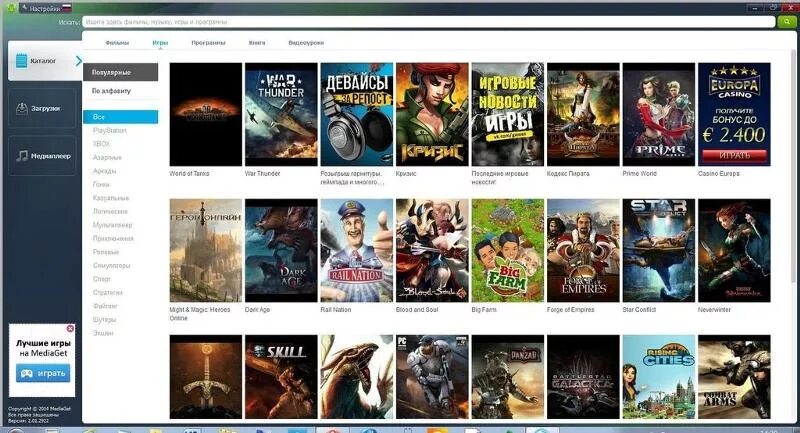Select the Азартные category
Image resolution: width=800 pixels, height=433 pixels.
click(107, 158)
